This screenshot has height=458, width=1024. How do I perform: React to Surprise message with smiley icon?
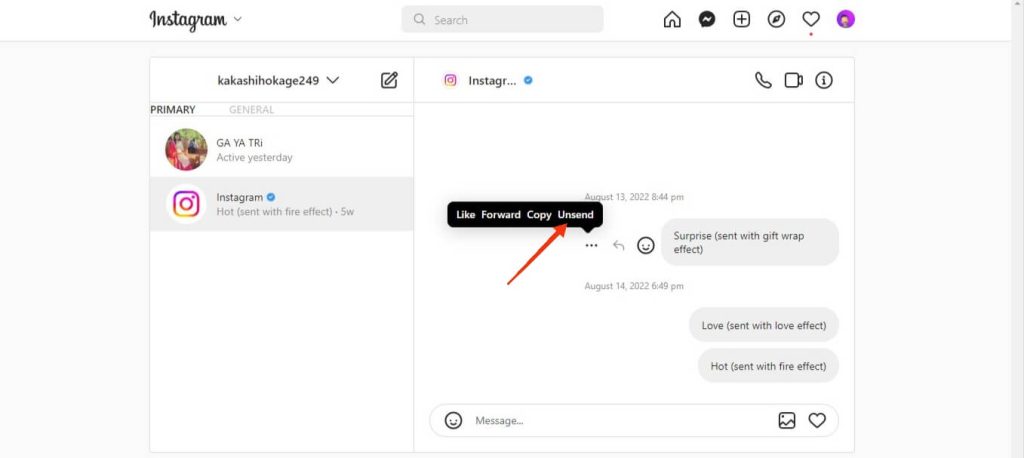click(x=646, y=246)
